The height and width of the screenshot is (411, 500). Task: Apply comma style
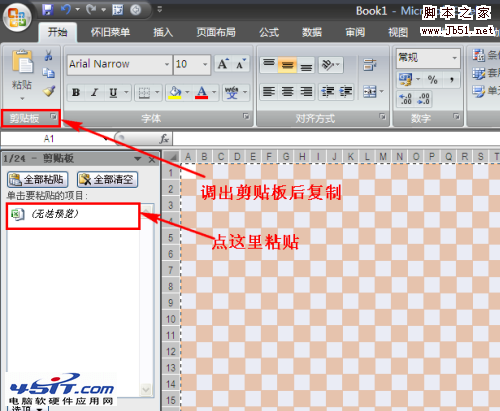coord(451,80)
